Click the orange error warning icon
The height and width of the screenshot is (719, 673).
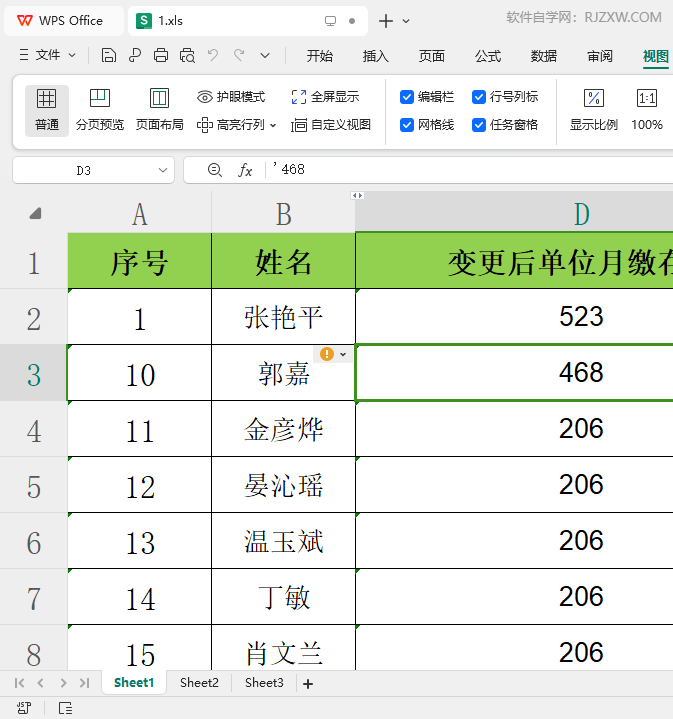326,354
